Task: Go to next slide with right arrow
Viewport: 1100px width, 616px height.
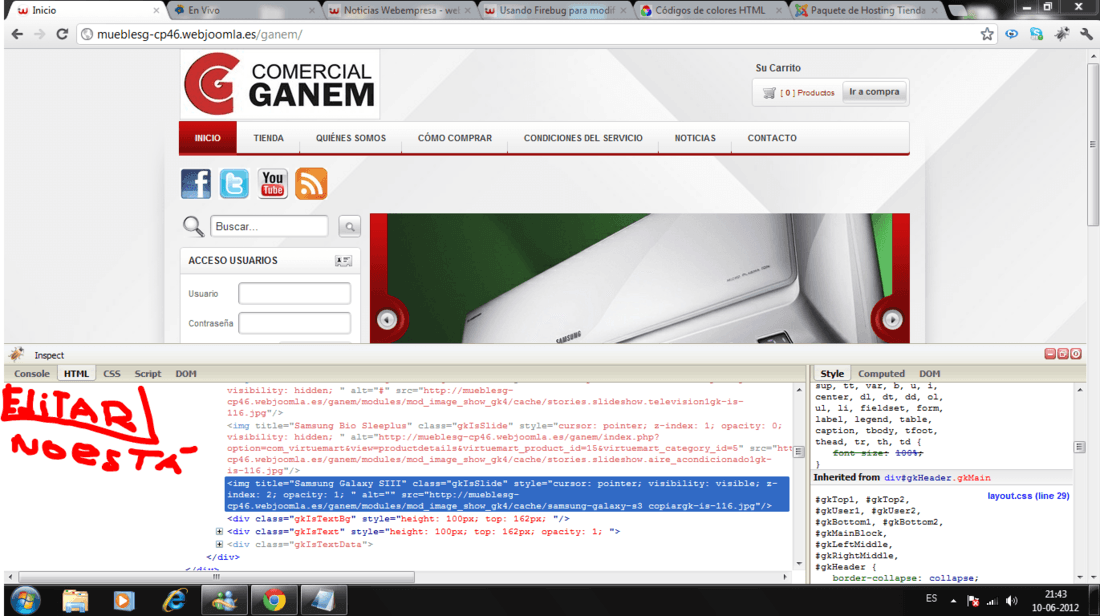Action: point(892,320)
